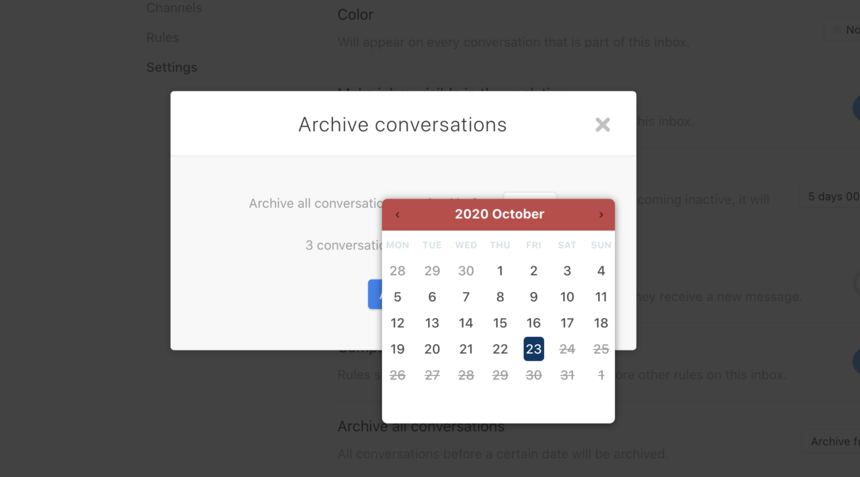
Task: Close the Archive conversations dialog
Action: 602,125
